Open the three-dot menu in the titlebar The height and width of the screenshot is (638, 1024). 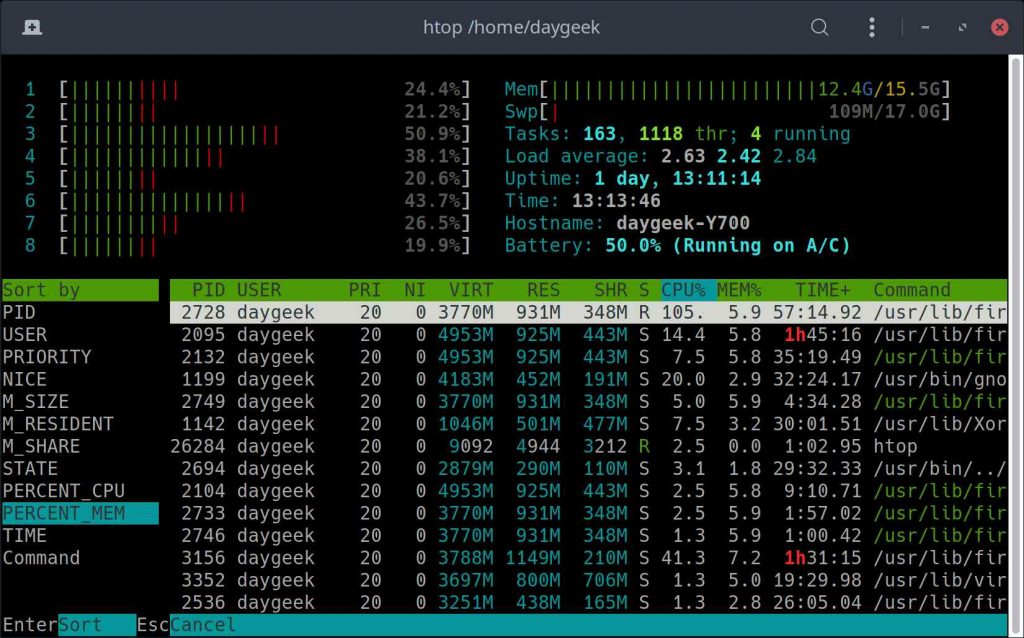point(872,27)
